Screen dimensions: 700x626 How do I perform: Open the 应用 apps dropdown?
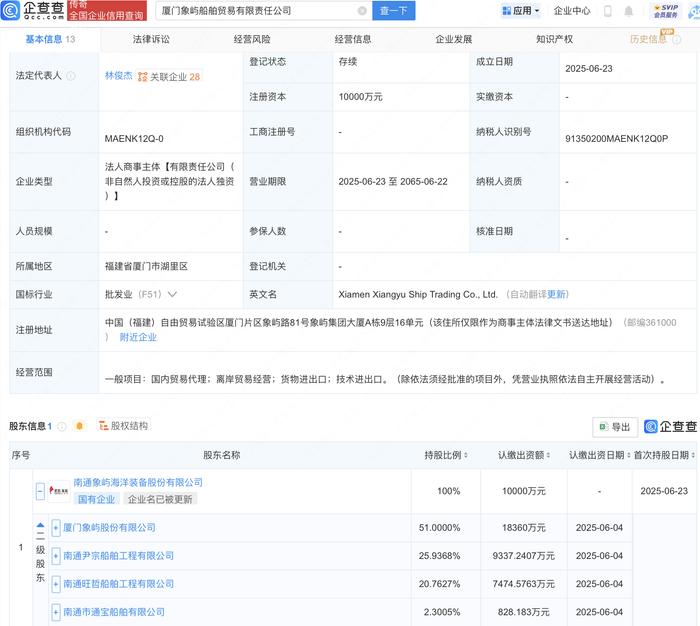pos(521,11)
